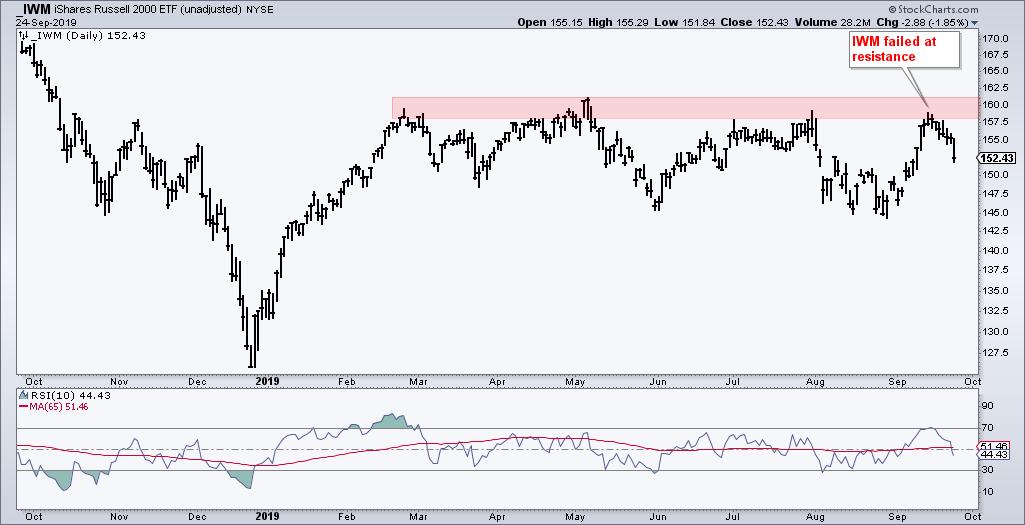Screen dimensions: 1025x525
Task: Click the Aug label under the price chart
Action: (813, 381)
